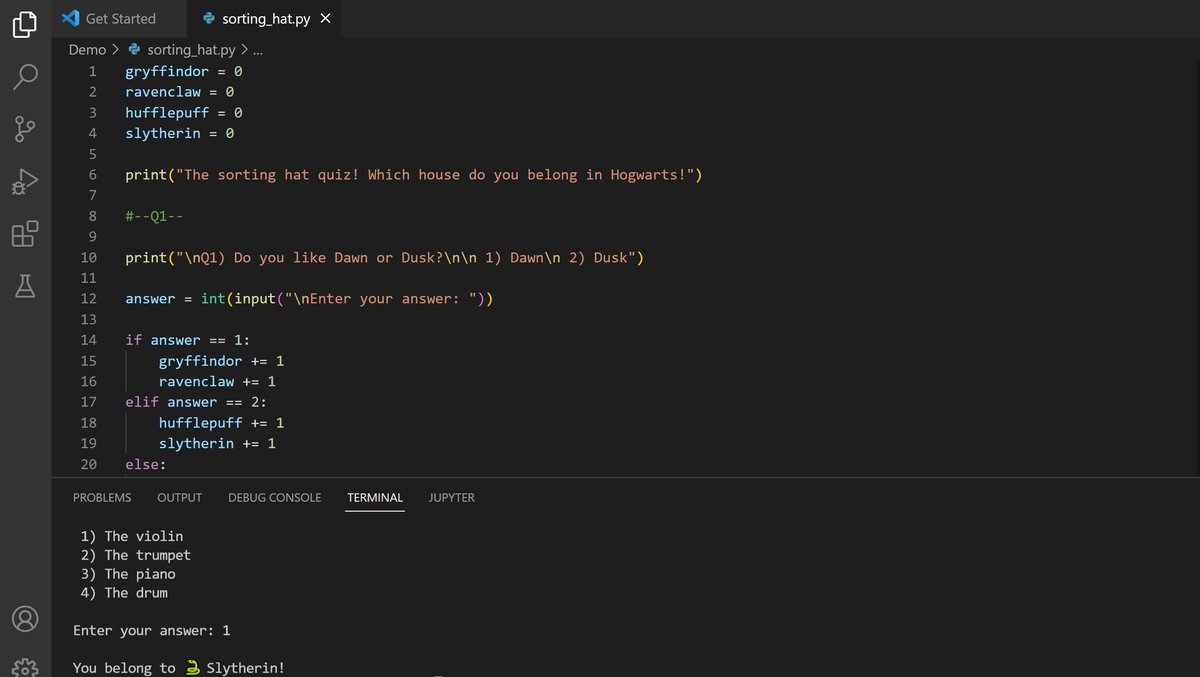Image resolution: width=1200 pixels, height=677 pixels.
Task: Click the line "answer = int(input(...))"
Action: click(310, 299)
